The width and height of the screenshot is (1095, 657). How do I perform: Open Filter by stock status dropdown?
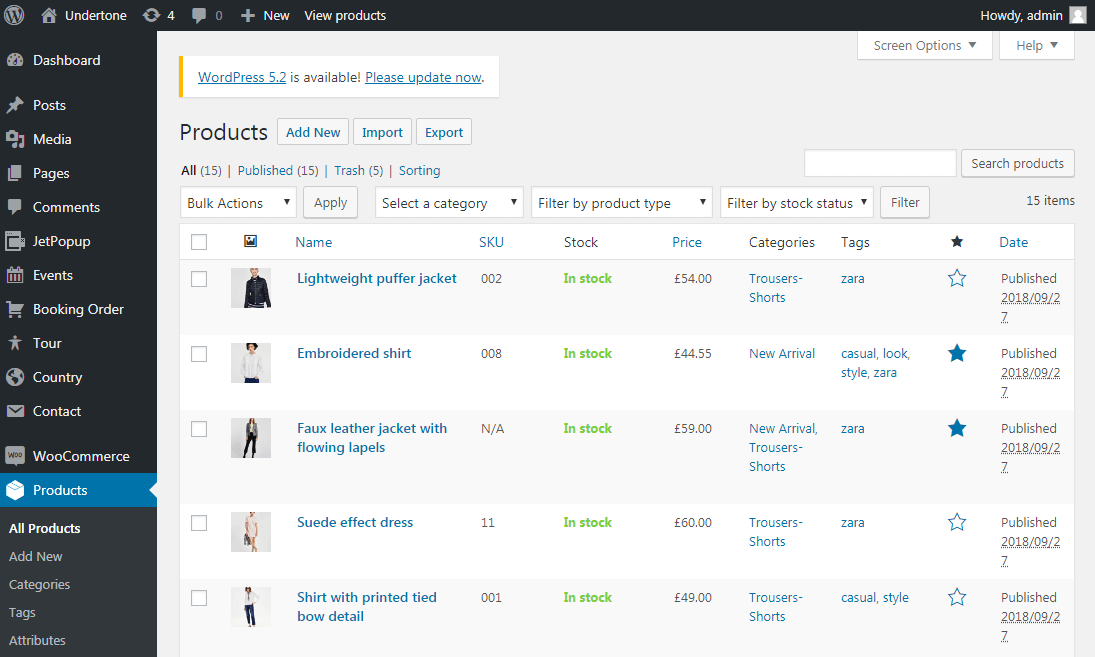tap(797, 202)
